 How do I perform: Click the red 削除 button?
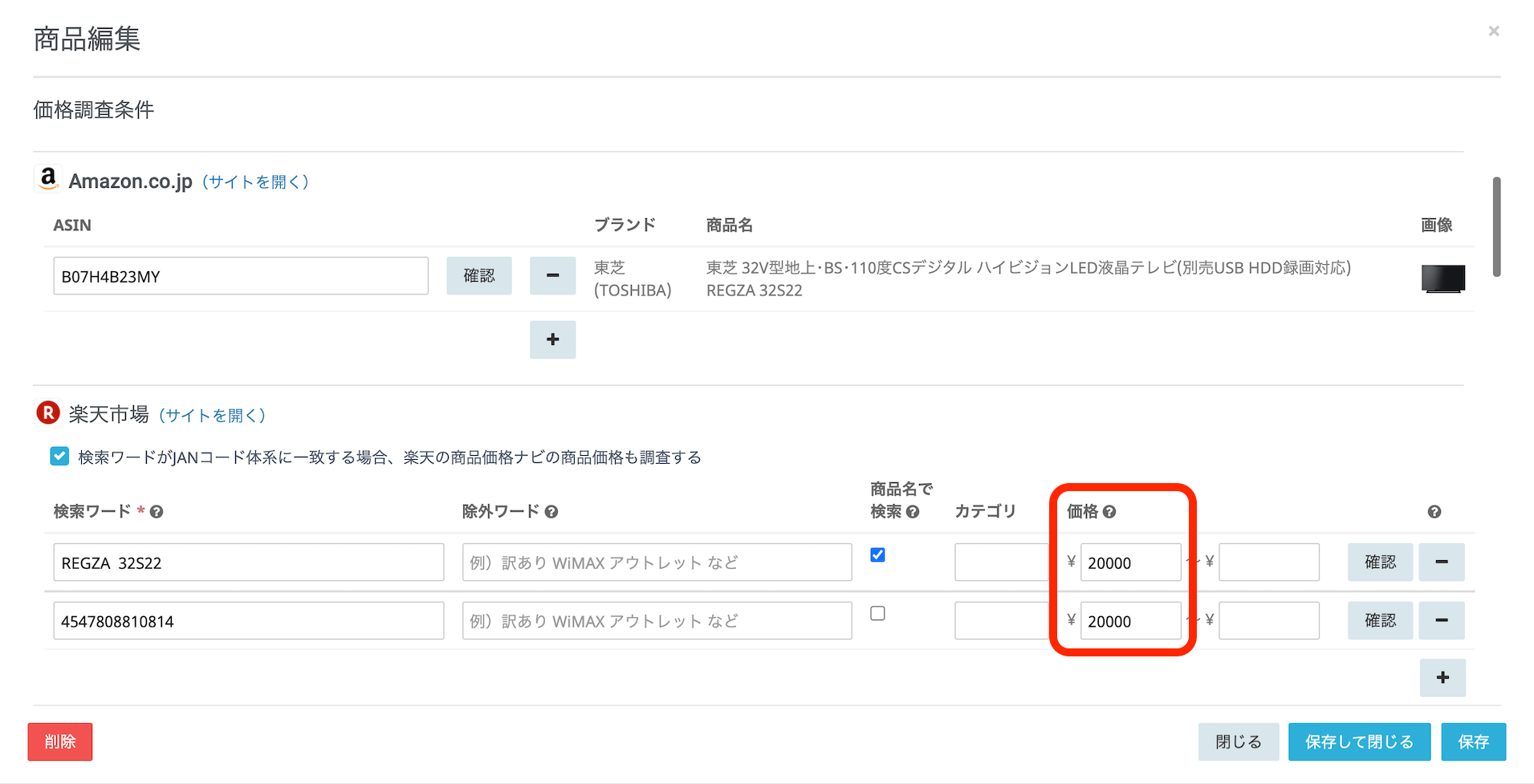click(x=60, y=741)
